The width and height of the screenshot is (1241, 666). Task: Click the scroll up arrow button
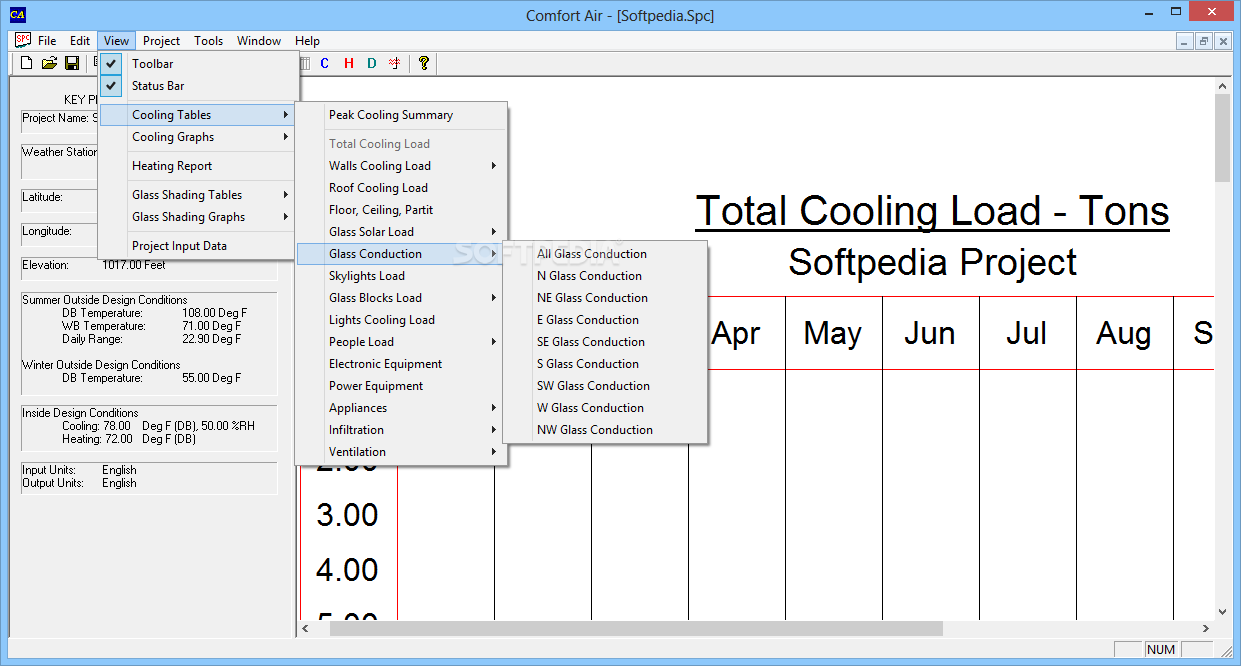pyautogui.click(x=1222, y=87)
